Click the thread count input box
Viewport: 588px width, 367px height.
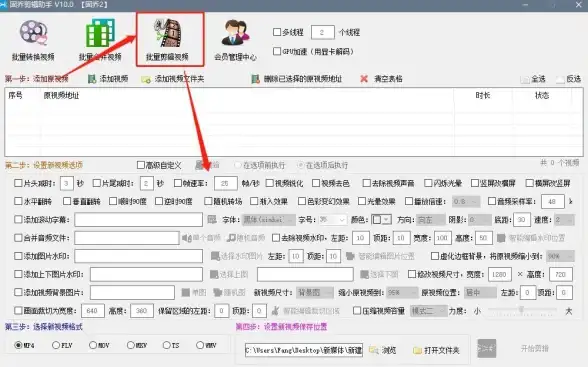[322, 33]
